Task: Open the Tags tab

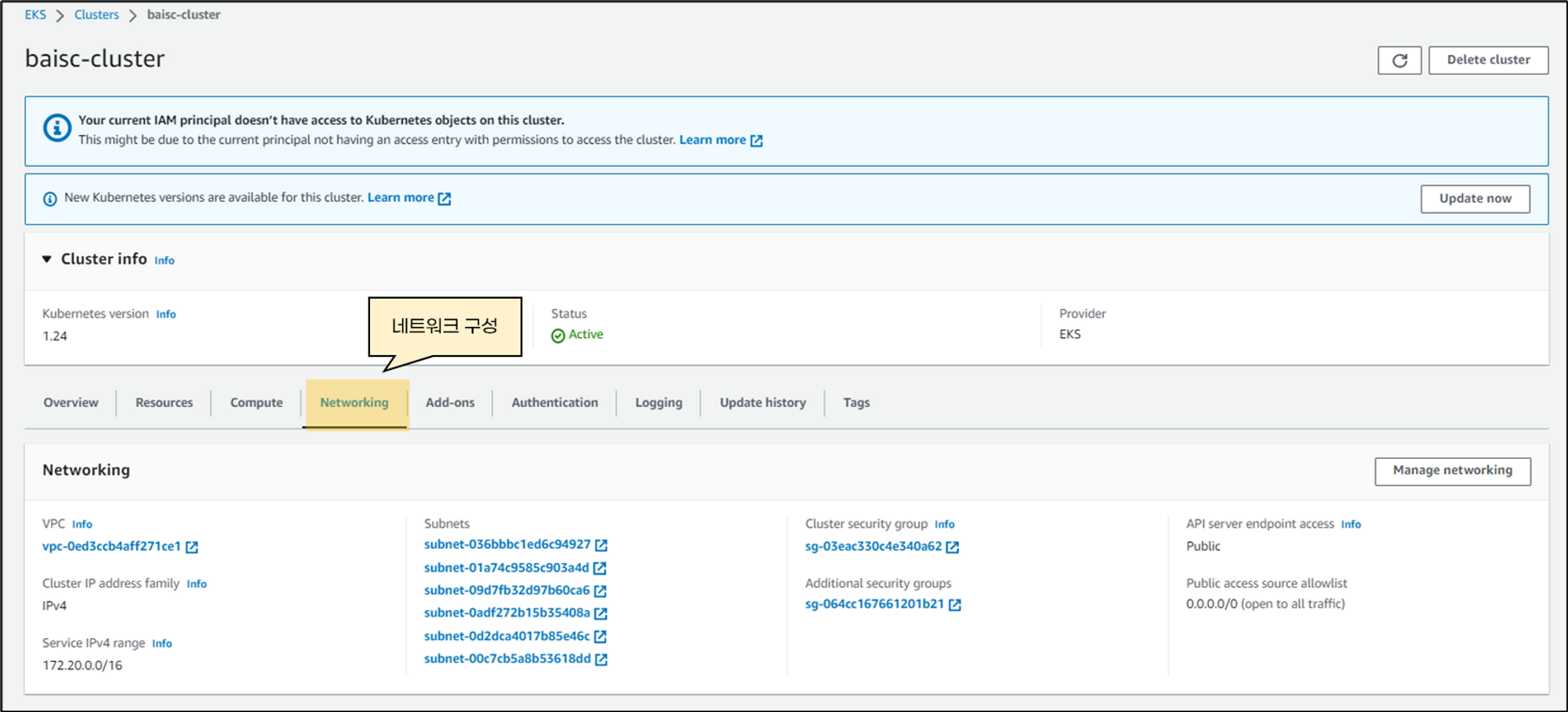Action: point(856,402)
